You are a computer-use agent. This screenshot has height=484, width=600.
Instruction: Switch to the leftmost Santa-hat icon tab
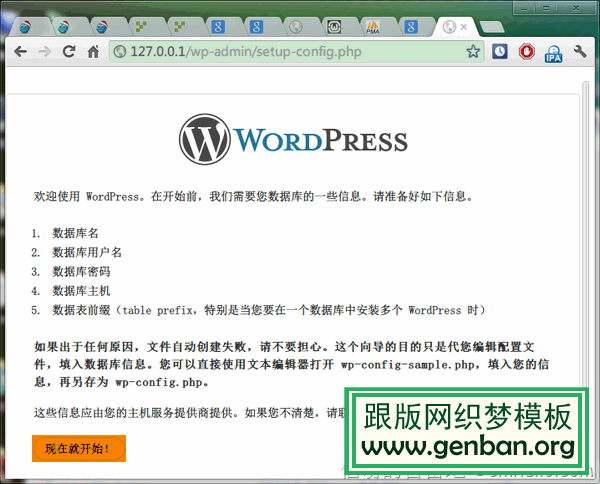pos(25,27)
